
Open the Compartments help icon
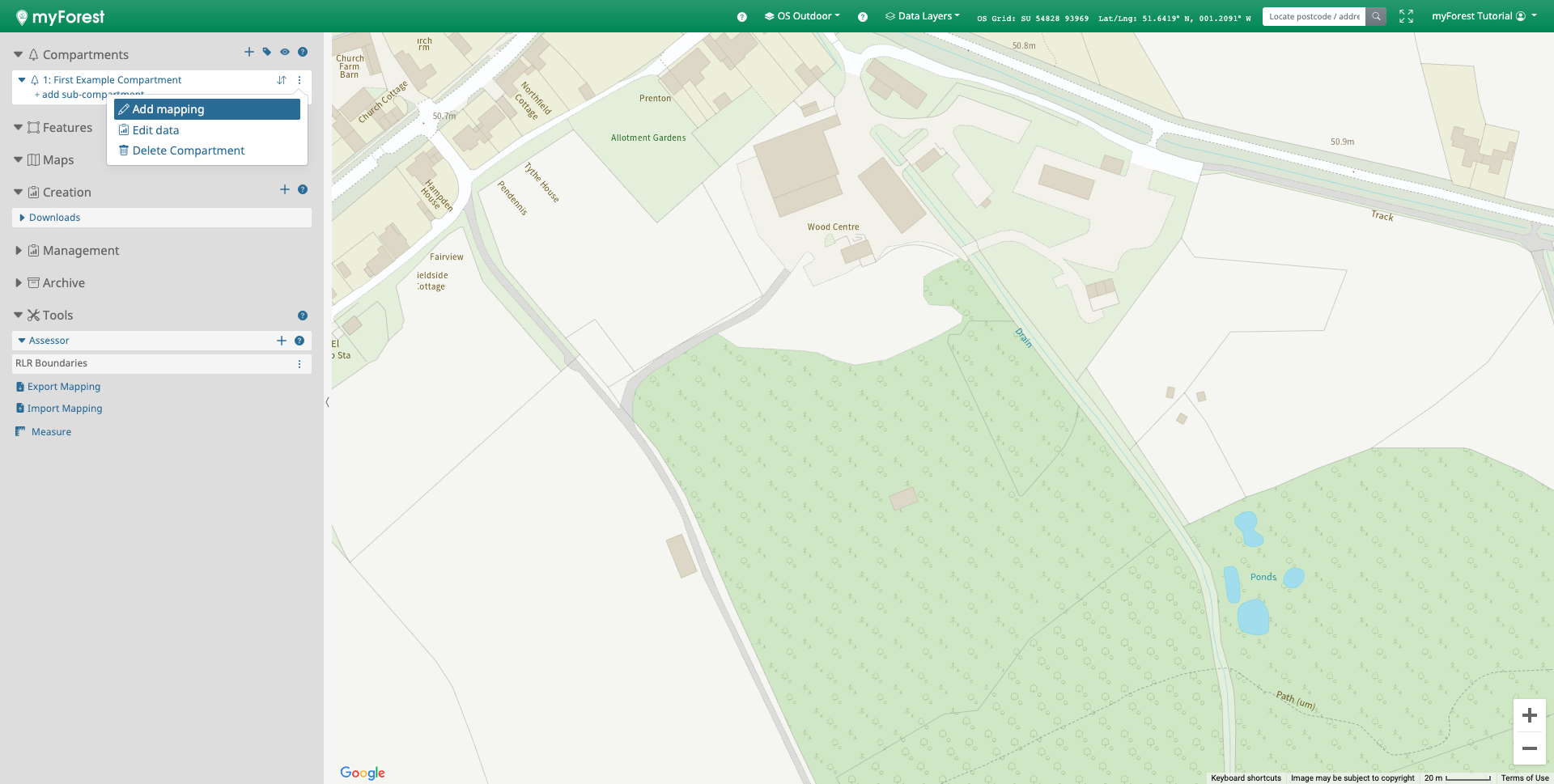tap(303, 52)
